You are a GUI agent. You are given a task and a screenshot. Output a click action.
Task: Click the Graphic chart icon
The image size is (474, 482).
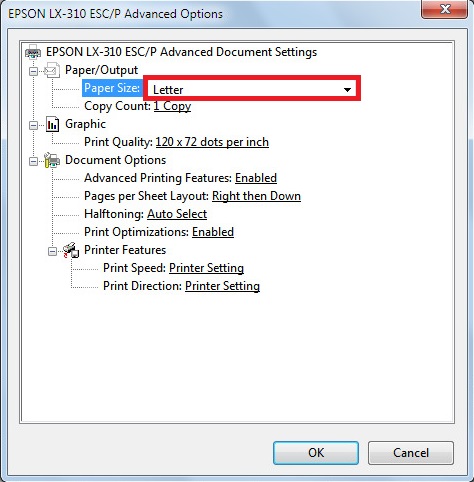pyautogui.click(x=52, y=124)
